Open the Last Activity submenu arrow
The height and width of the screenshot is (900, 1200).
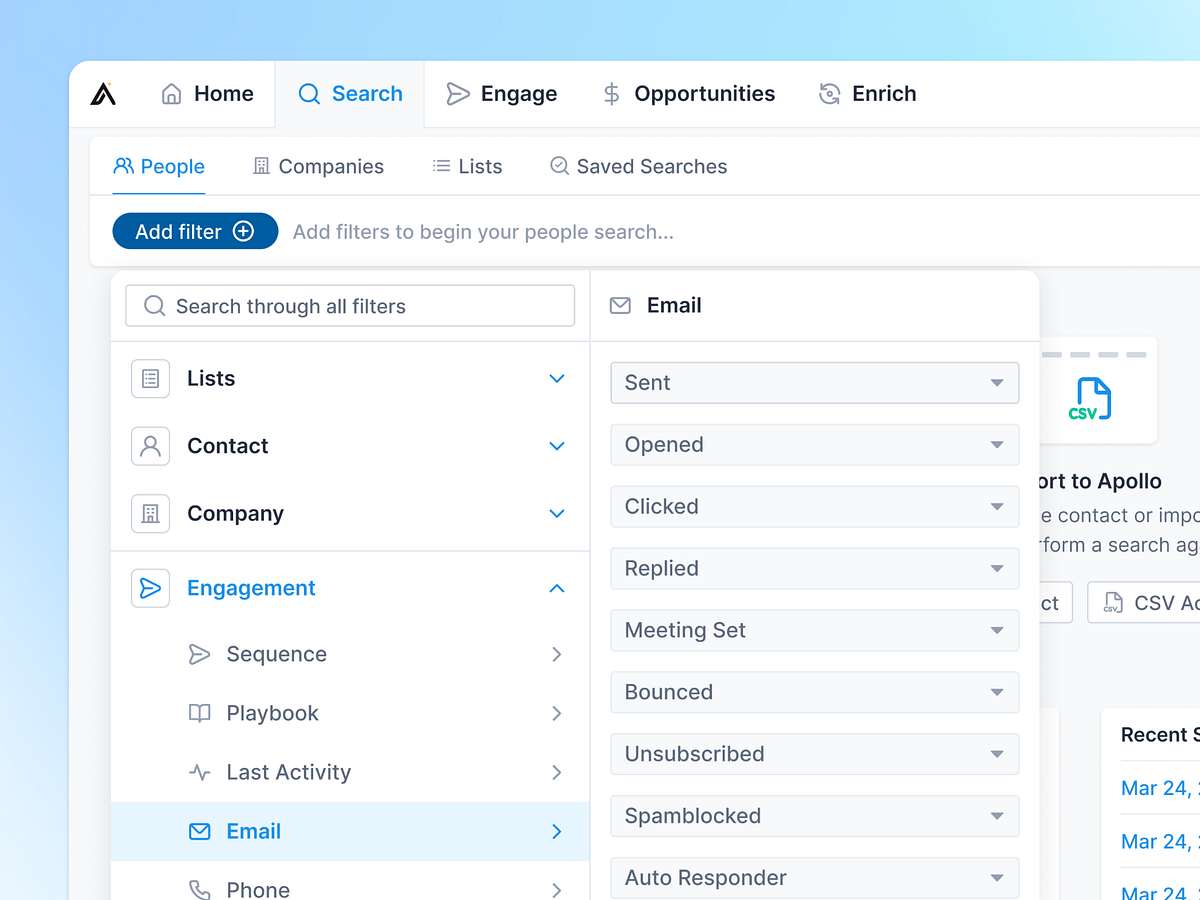[x=557, y=772]
